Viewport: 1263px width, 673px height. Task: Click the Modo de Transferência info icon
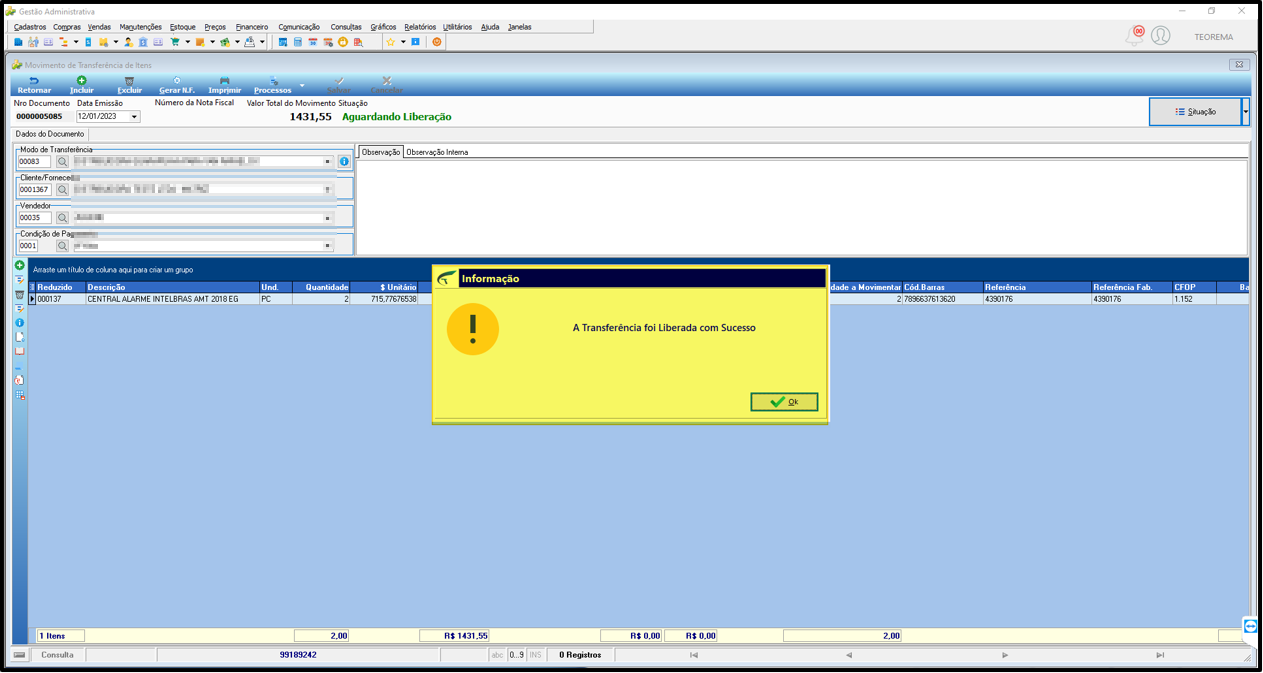pyautogui.click(x=344, y=161)
